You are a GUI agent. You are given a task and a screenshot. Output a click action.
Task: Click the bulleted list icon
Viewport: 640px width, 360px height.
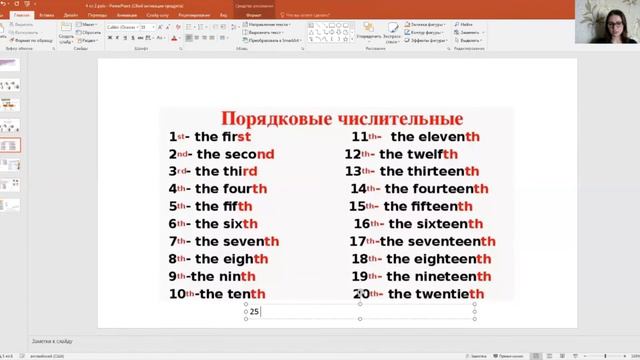188,27
